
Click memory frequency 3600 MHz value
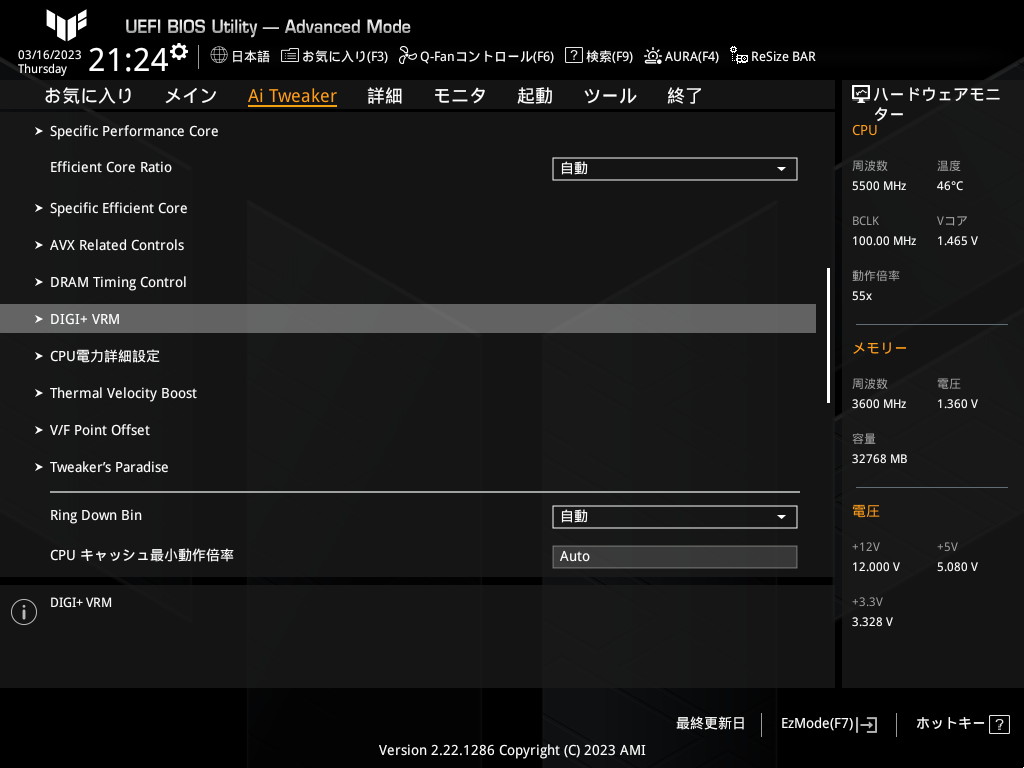click(x=878, y=404)
